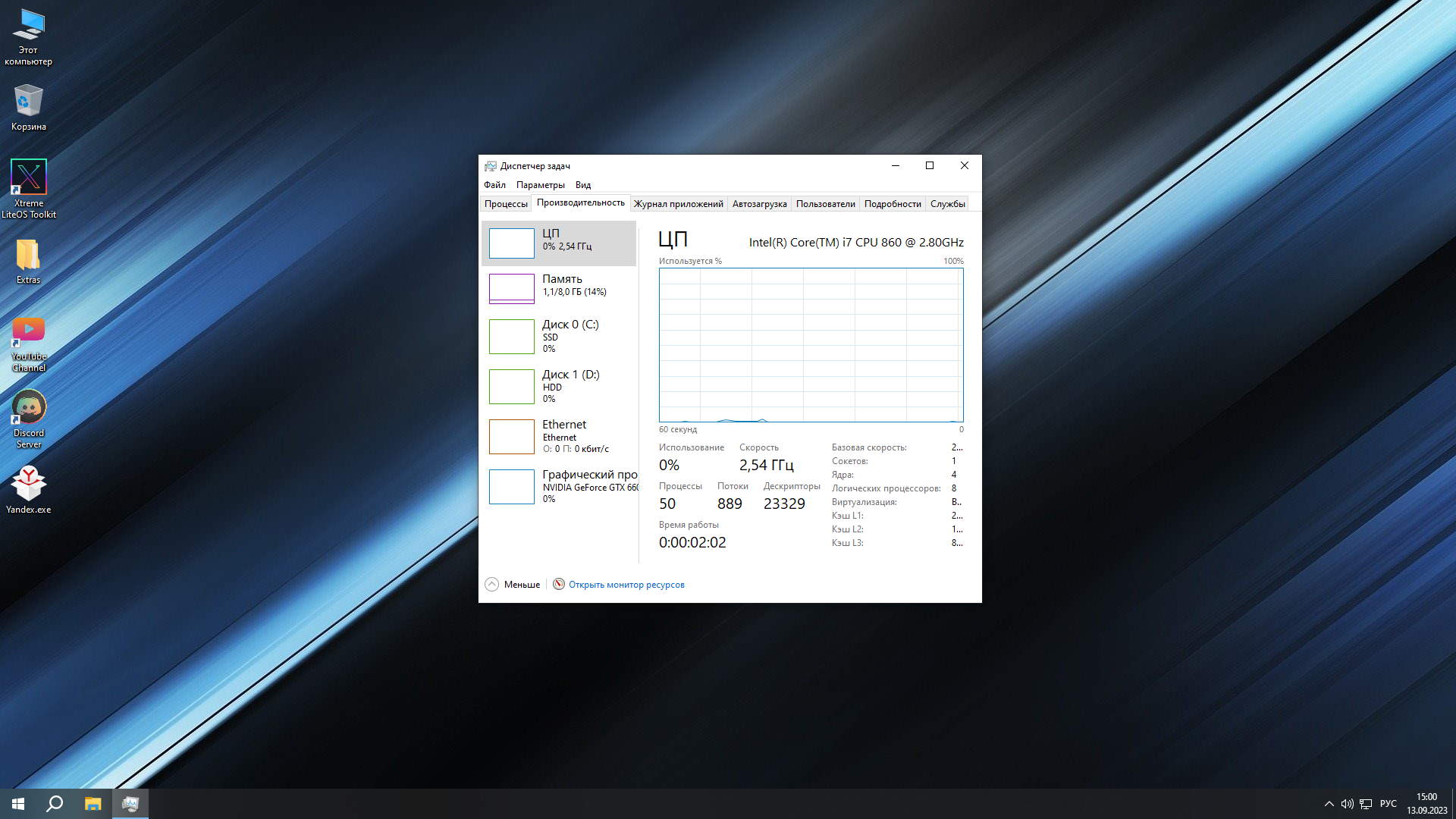The width and height of the screenshot is (1456, 819).
Task: Open the Вид menu
Action: click(x=582, y=185)
